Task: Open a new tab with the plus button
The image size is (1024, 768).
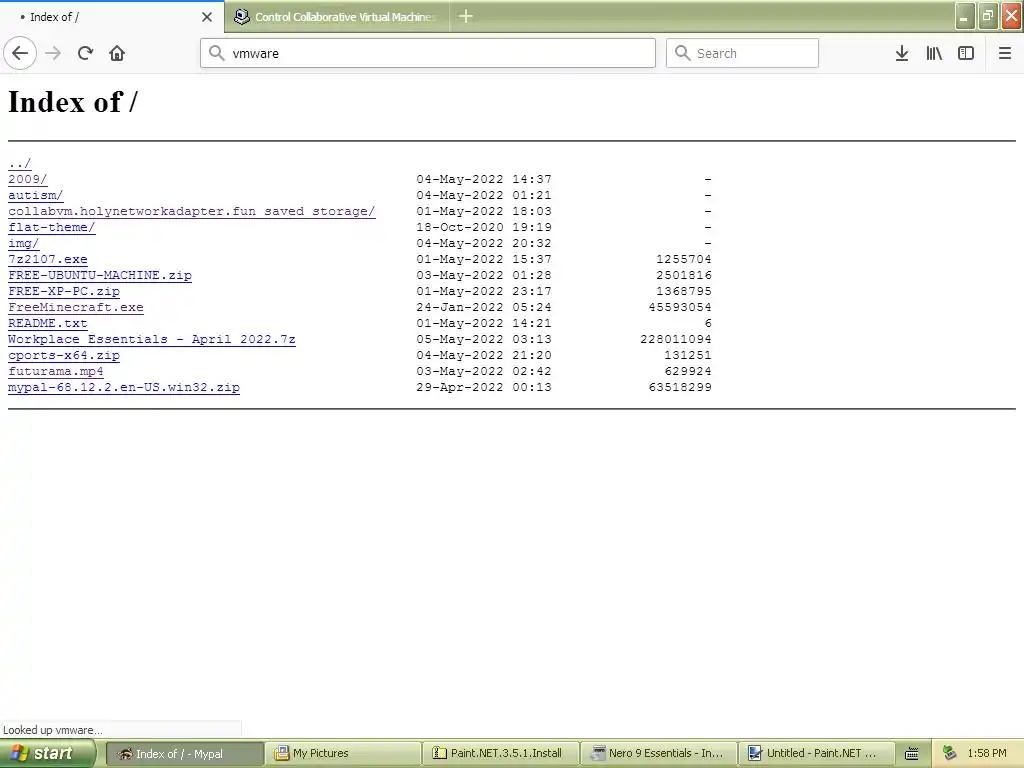Action: [466, 16]
